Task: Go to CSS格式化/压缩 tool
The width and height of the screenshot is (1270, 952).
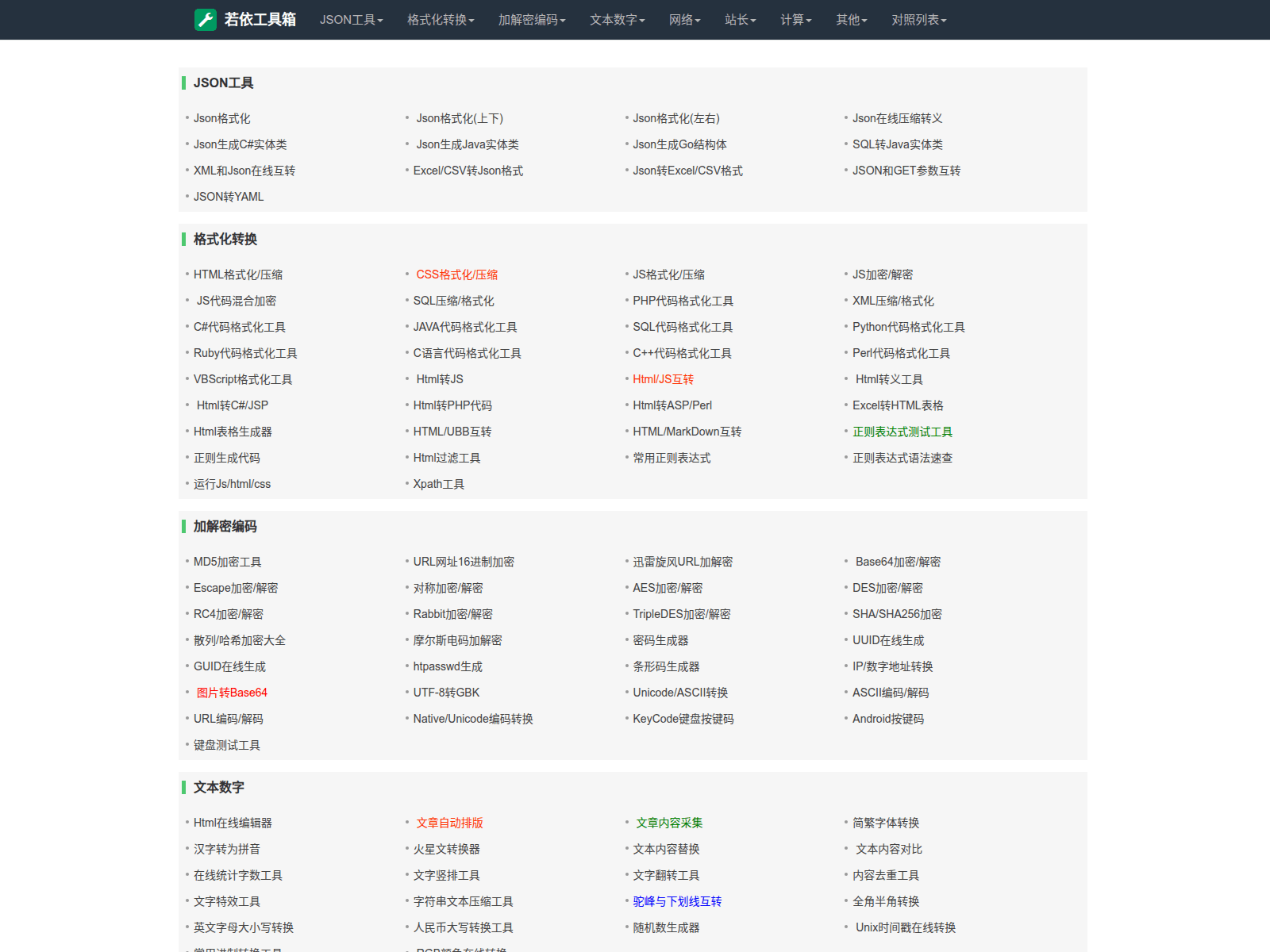Action: (x=456, y=274)
